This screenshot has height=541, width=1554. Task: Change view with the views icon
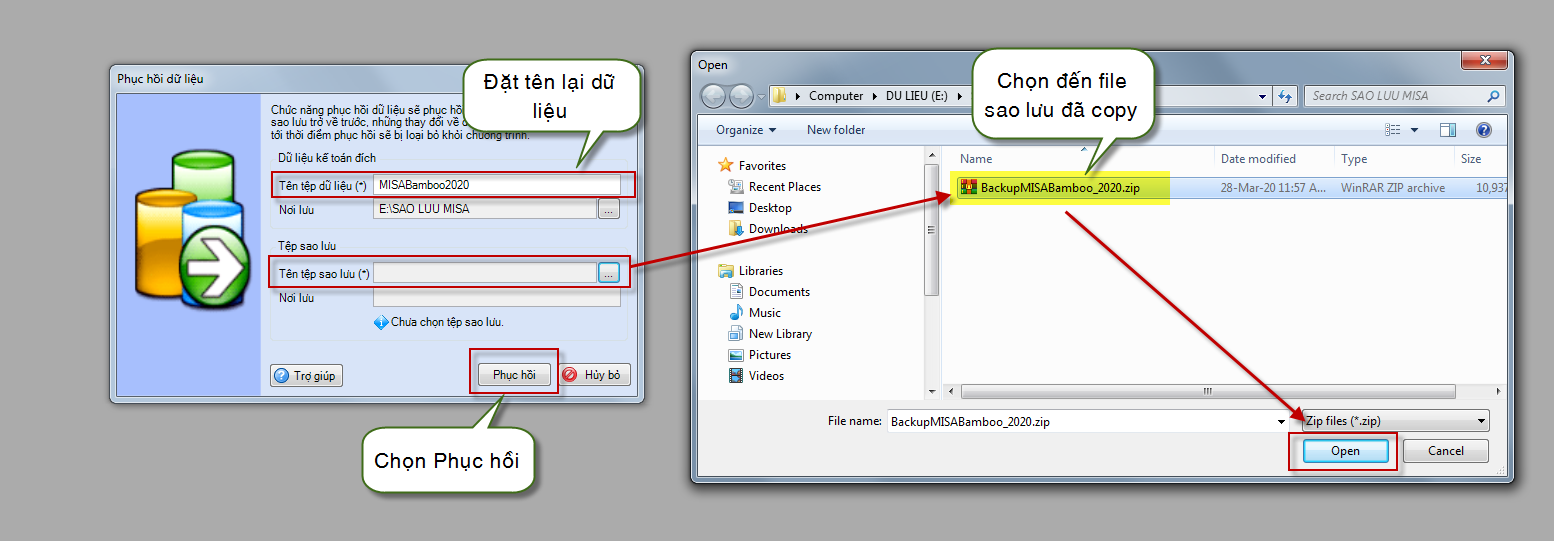1393,130
